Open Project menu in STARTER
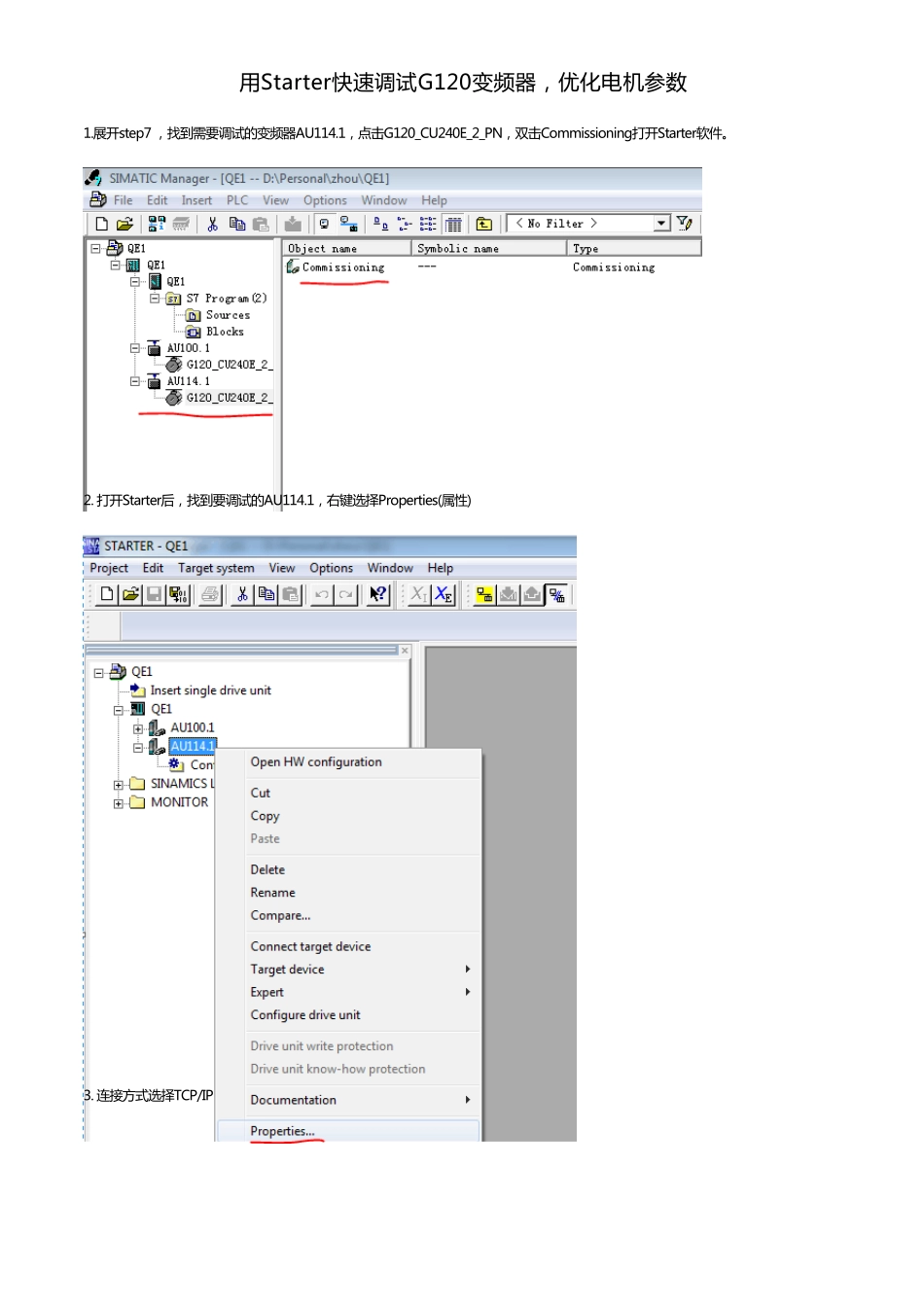924x1308 pixels. tap(109, 568)
